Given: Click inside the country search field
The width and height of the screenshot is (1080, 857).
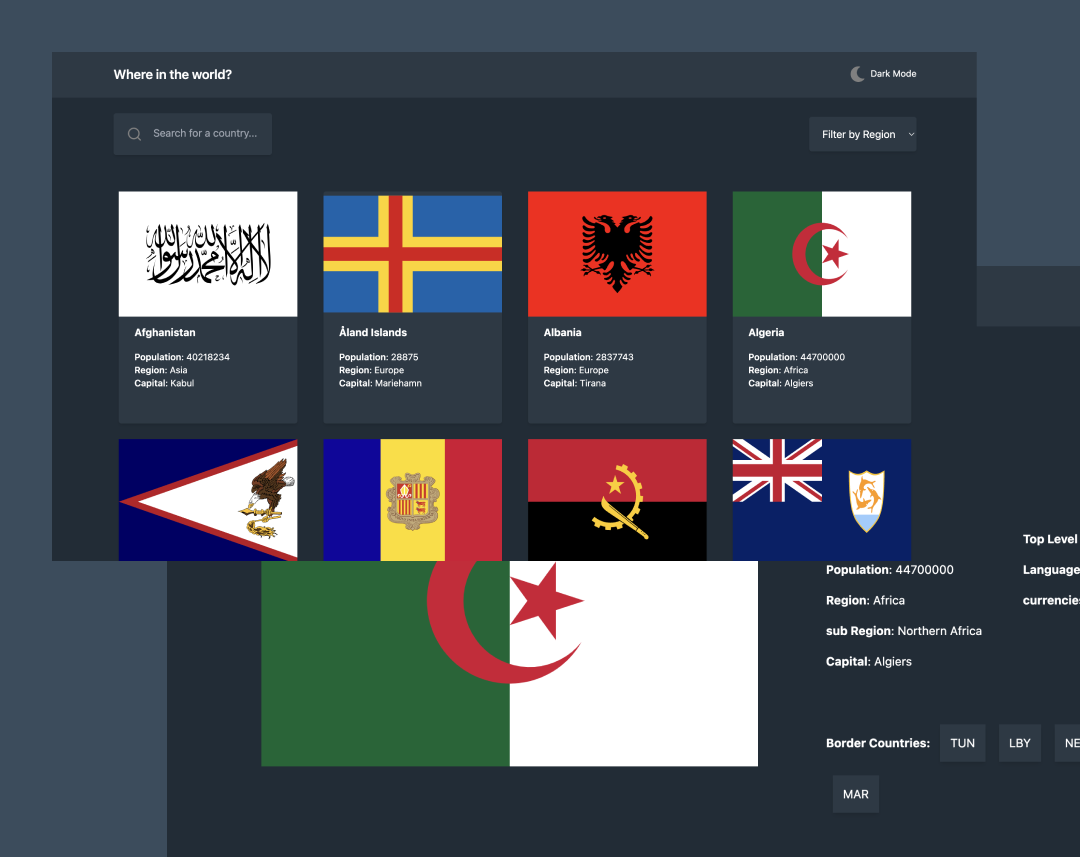Looking at the screenshot, I should coord(200,133).
